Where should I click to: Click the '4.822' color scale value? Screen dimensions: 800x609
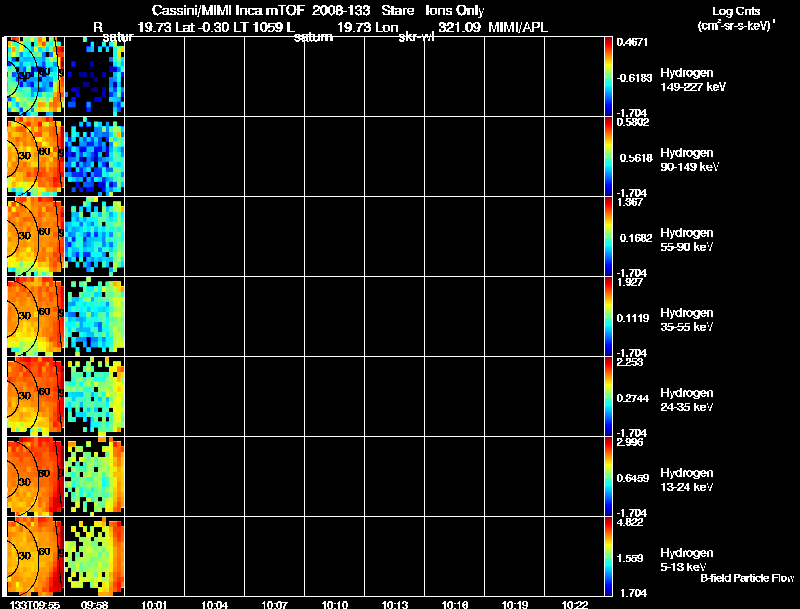[x=630, y=522]
